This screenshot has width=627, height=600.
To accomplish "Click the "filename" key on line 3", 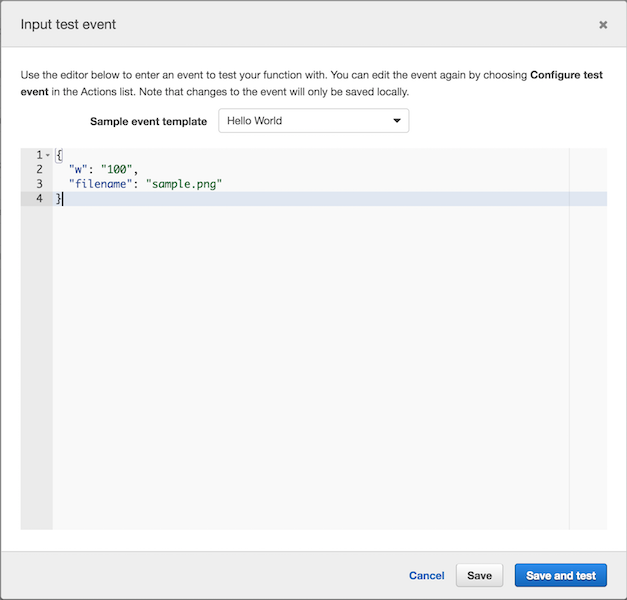I will 100,184.
